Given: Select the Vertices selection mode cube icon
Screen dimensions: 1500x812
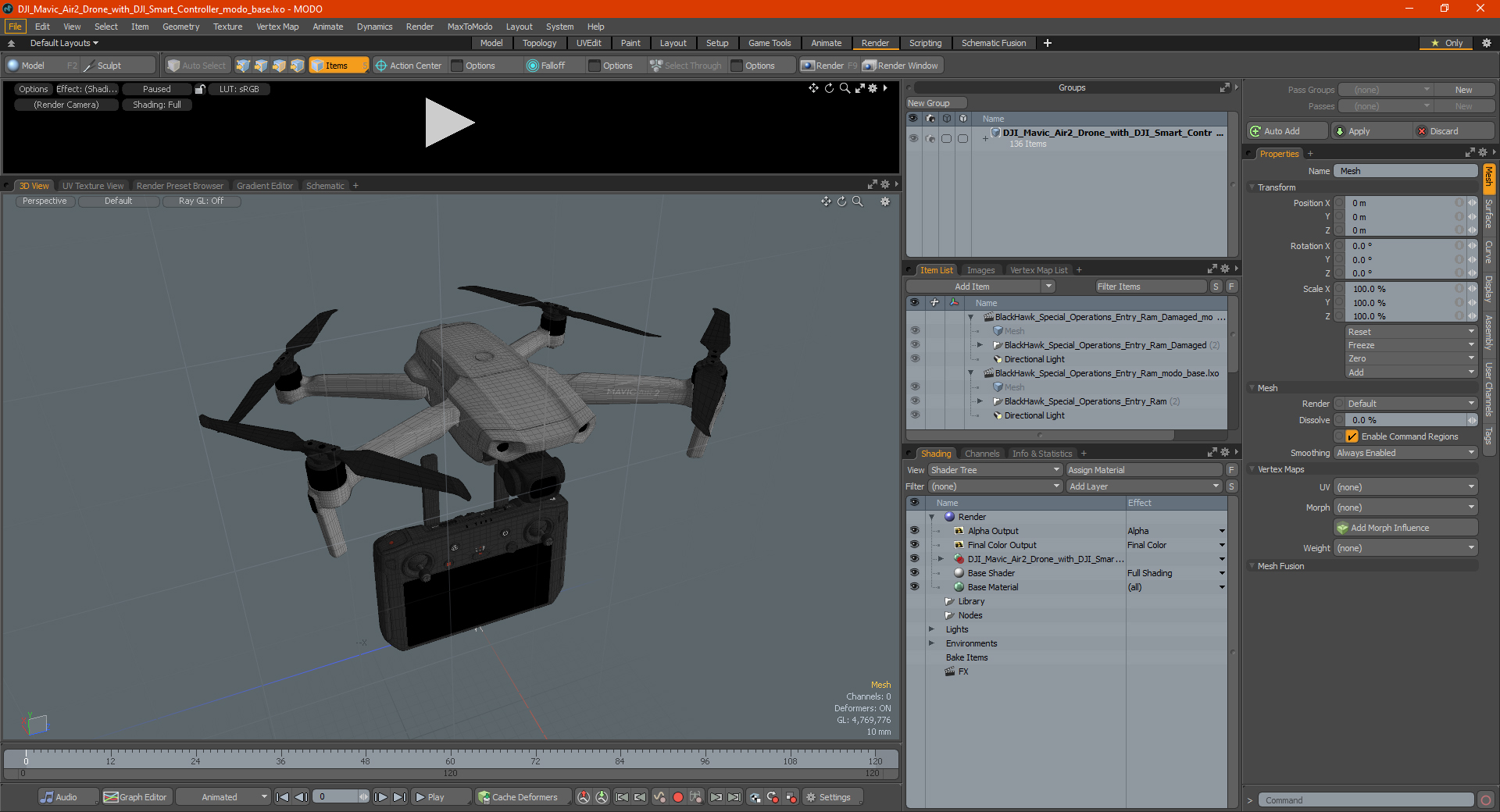Looking at the screenshot, I should pos(243,66).
